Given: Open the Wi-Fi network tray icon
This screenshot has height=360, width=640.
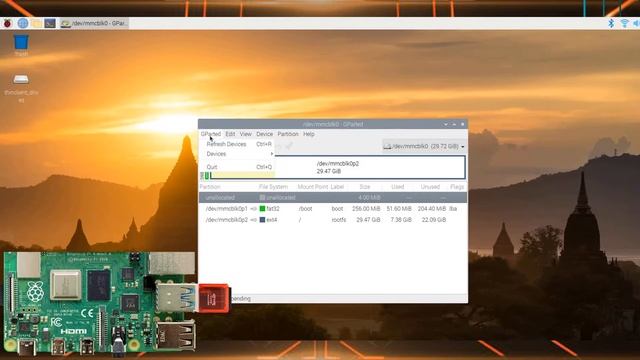Looking at the screenshot, I should coord(624,23).
